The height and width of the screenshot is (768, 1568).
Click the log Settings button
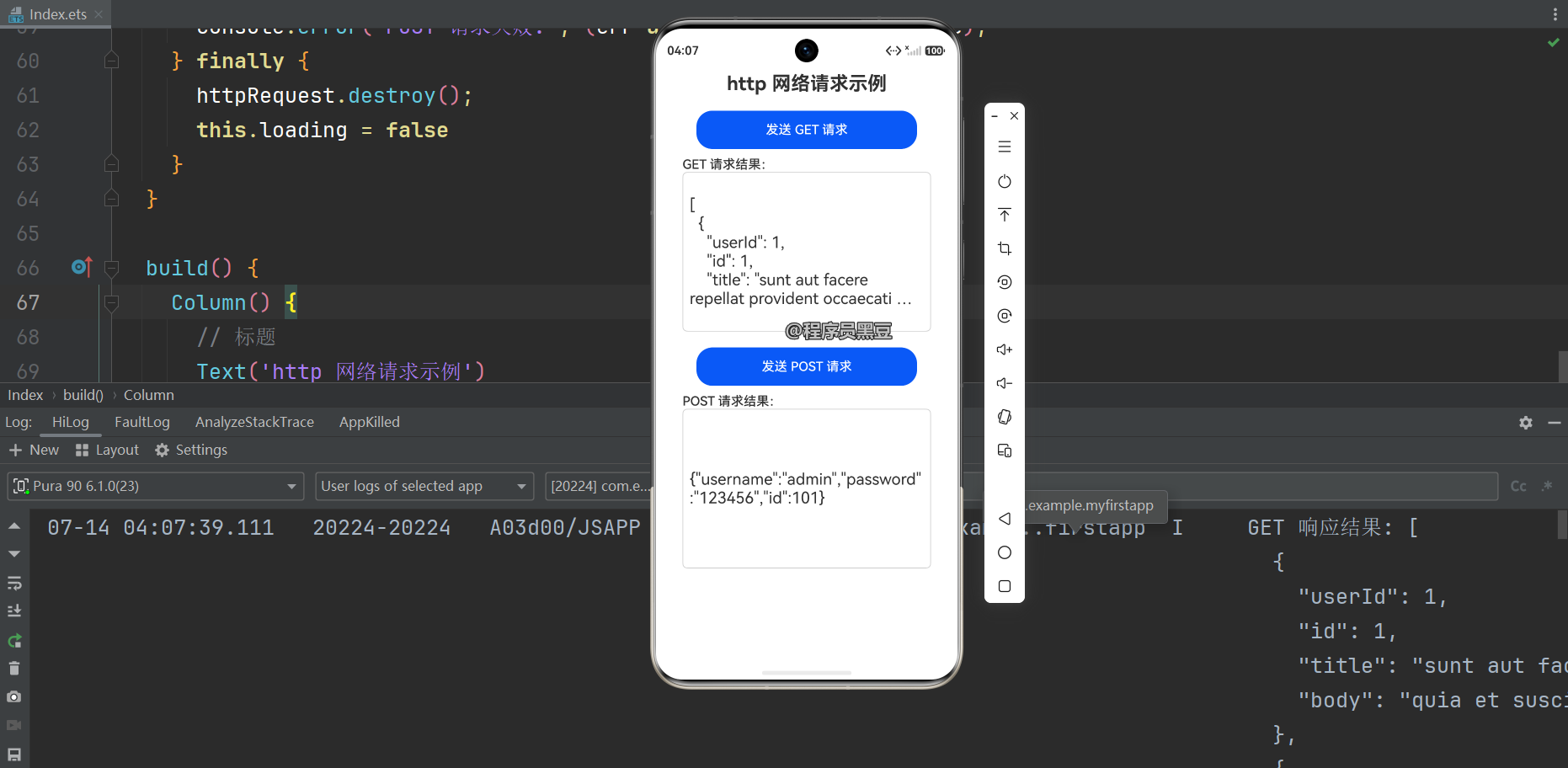pos(191,450)
